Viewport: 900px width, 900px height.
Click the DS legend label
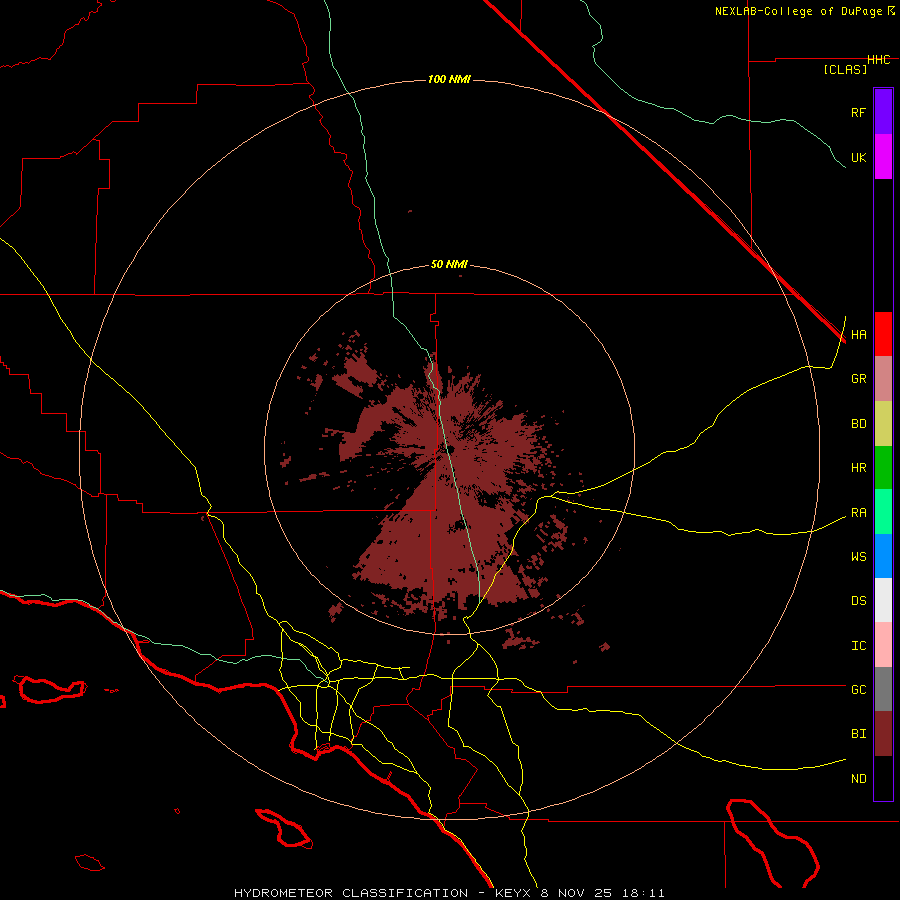pyautogui.click(x=858, y=601)
